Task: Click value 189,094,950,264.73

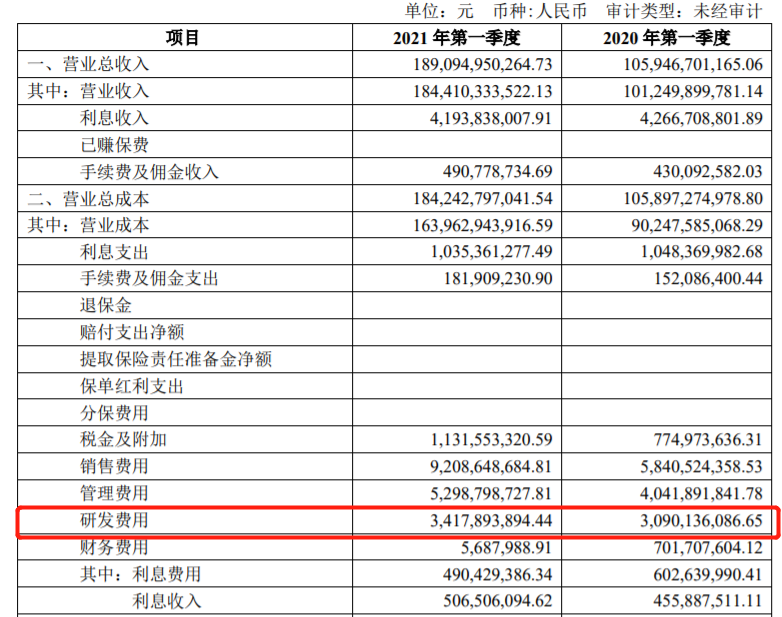Action: tap(483, 64)
